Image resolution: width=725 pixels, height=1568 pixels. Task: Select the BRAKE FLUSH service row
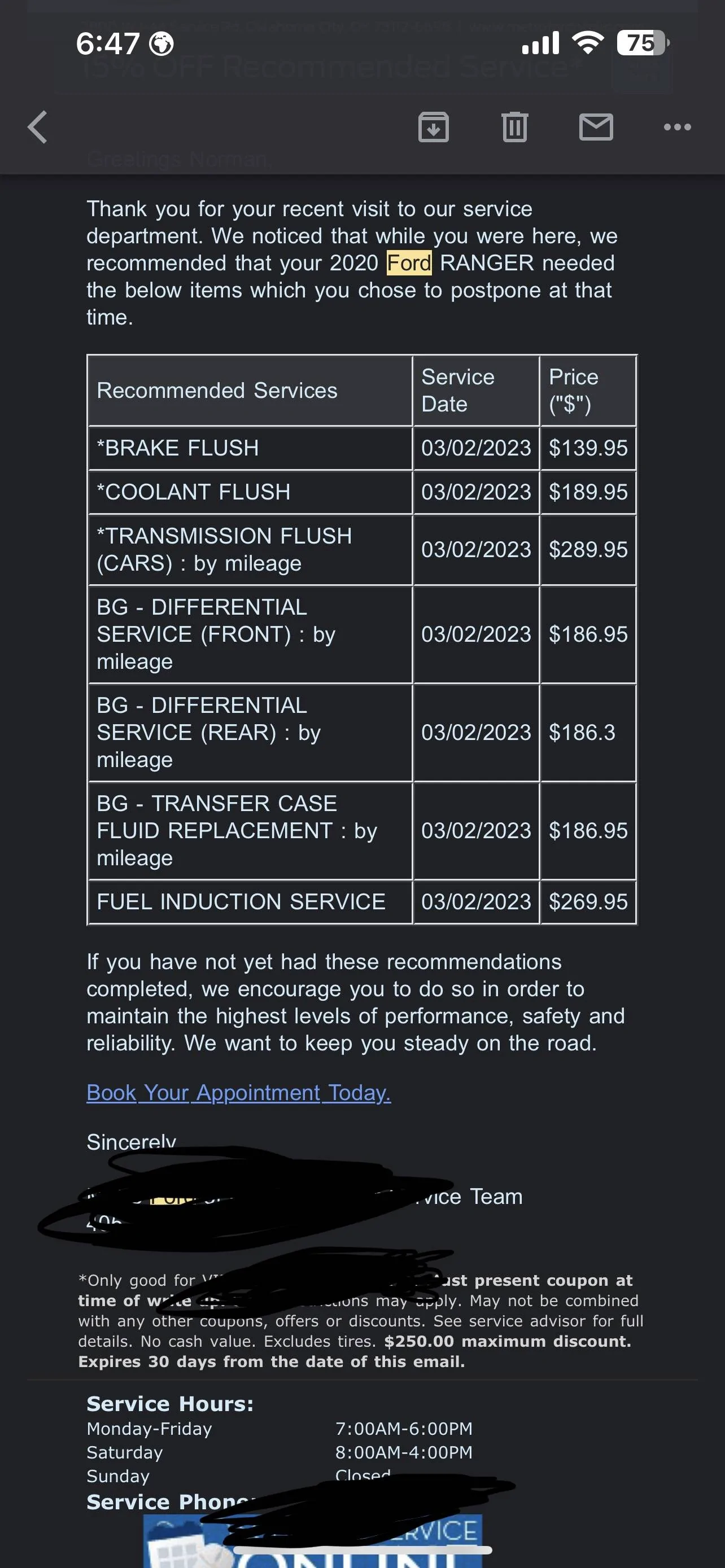[362, 448]
